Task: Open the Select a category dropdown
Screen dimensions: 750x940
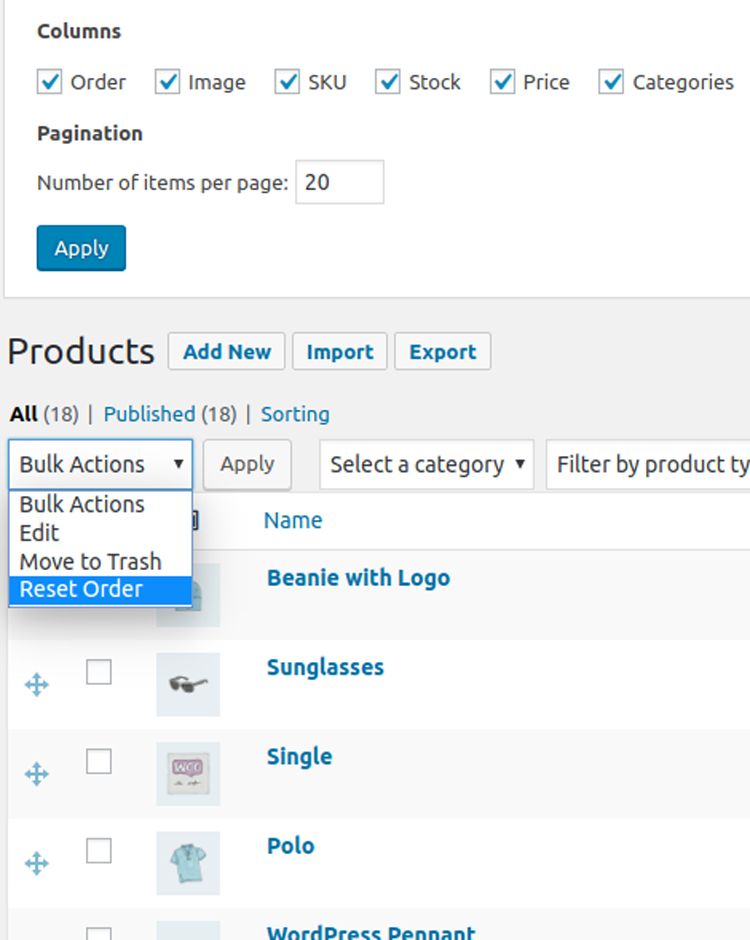Action: coord(427,465)
